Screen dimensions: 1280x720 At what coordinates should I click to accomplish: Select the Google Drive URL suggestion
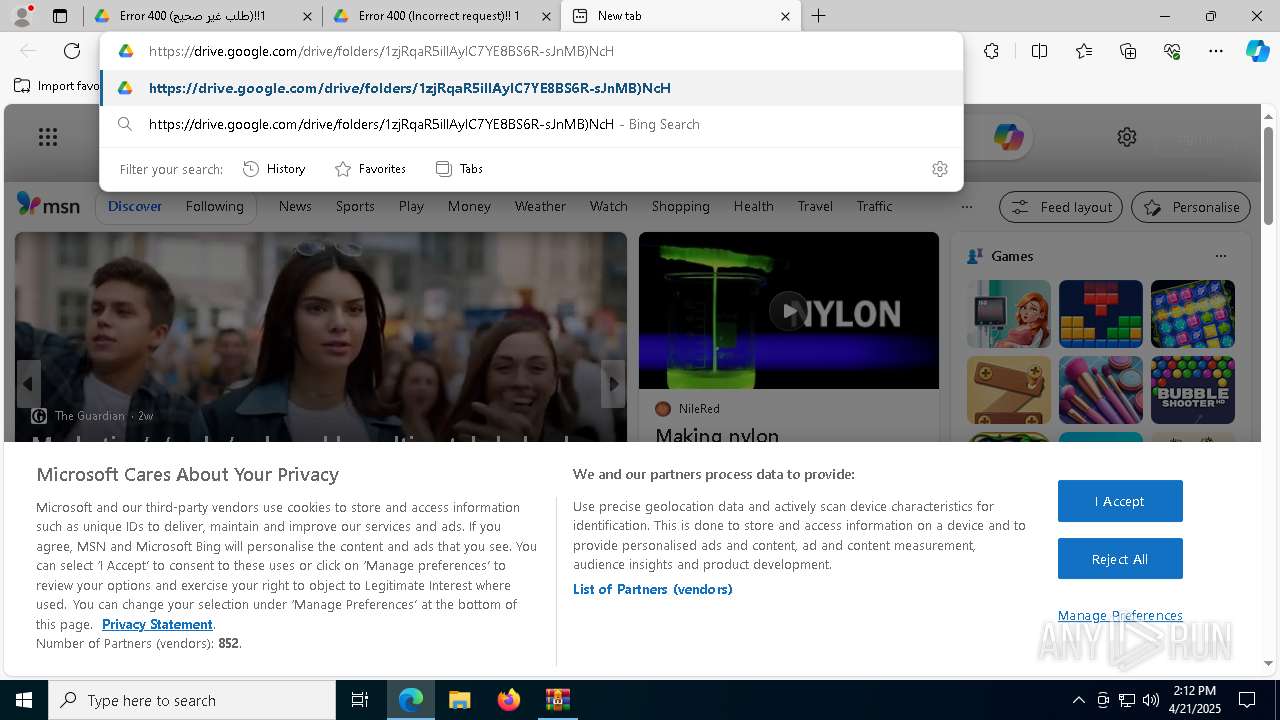[531, 88]
